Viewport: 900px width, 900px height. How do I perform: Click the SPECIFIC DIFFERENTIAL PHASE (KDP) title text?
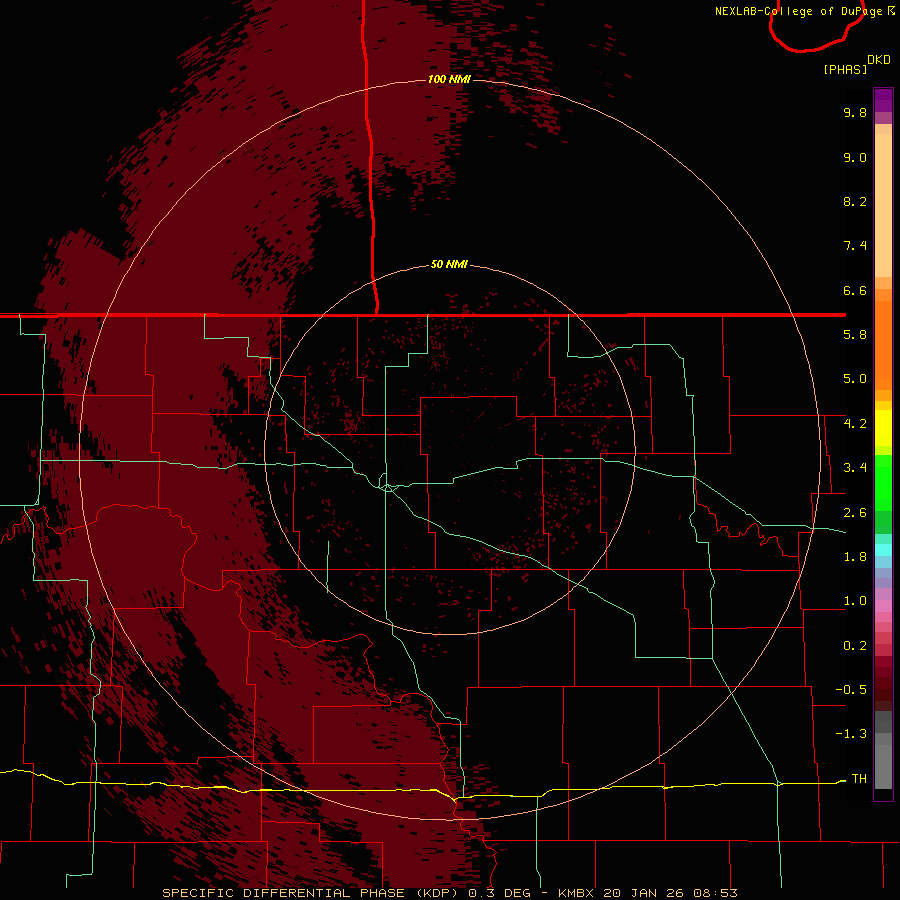tap(311, 893)
